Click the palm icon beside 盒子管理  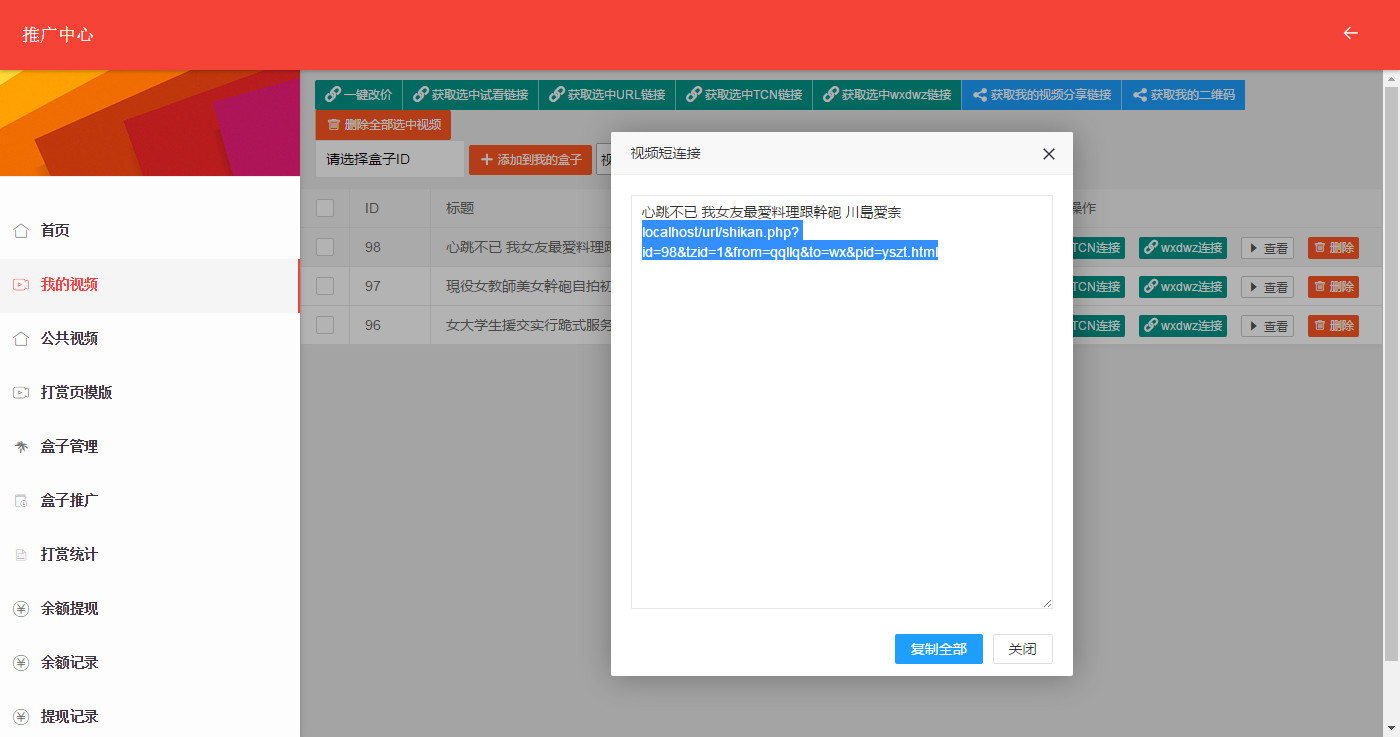21,447
